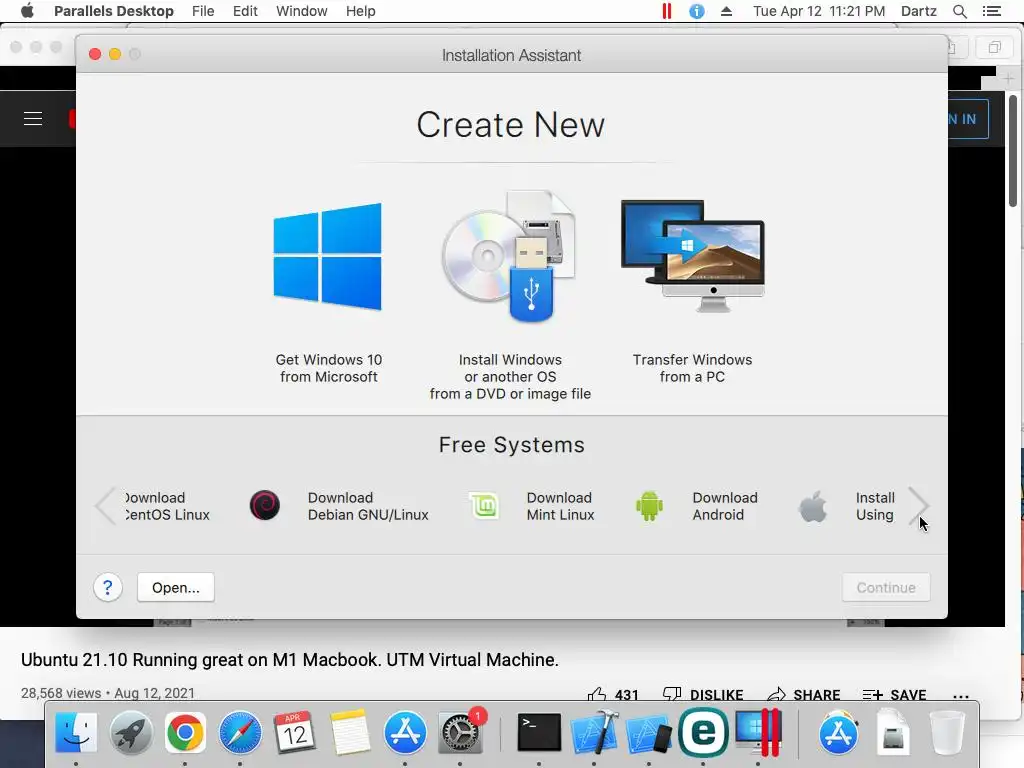This screenshot has width=1024, height=768.
Task: Click the tab overview icon in browser toolbar
Action: click(x=995, y=48)
